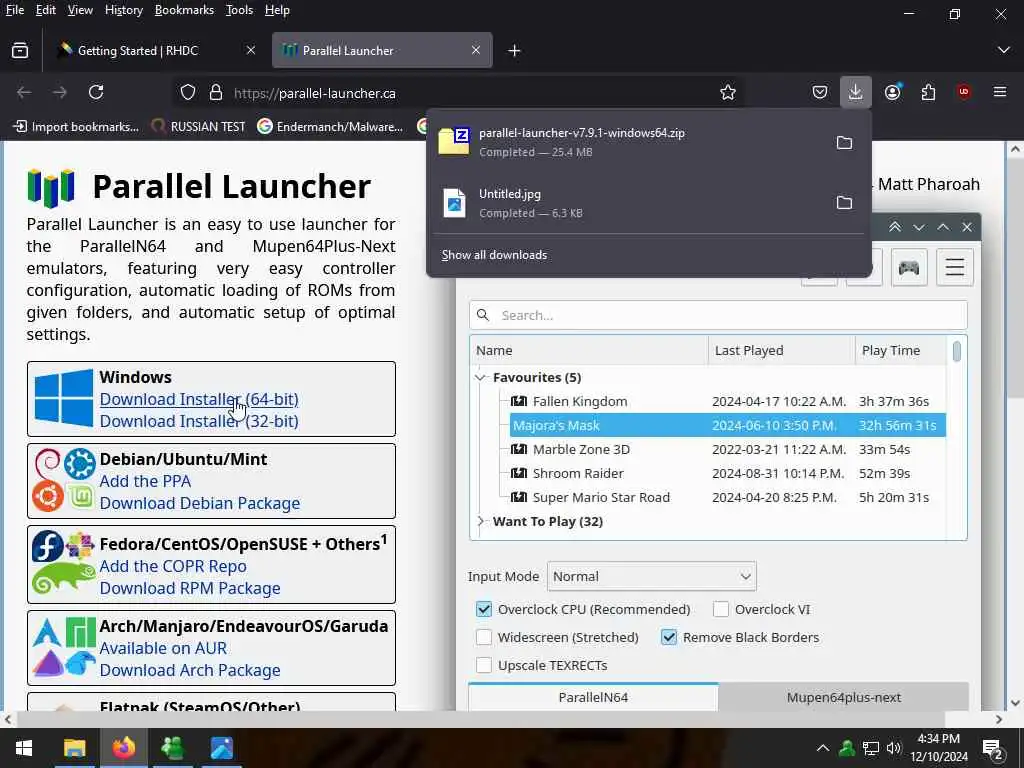1024x768 pixels.
Task: Click the down chevron in launcher title bar
Action: [919, 227]
